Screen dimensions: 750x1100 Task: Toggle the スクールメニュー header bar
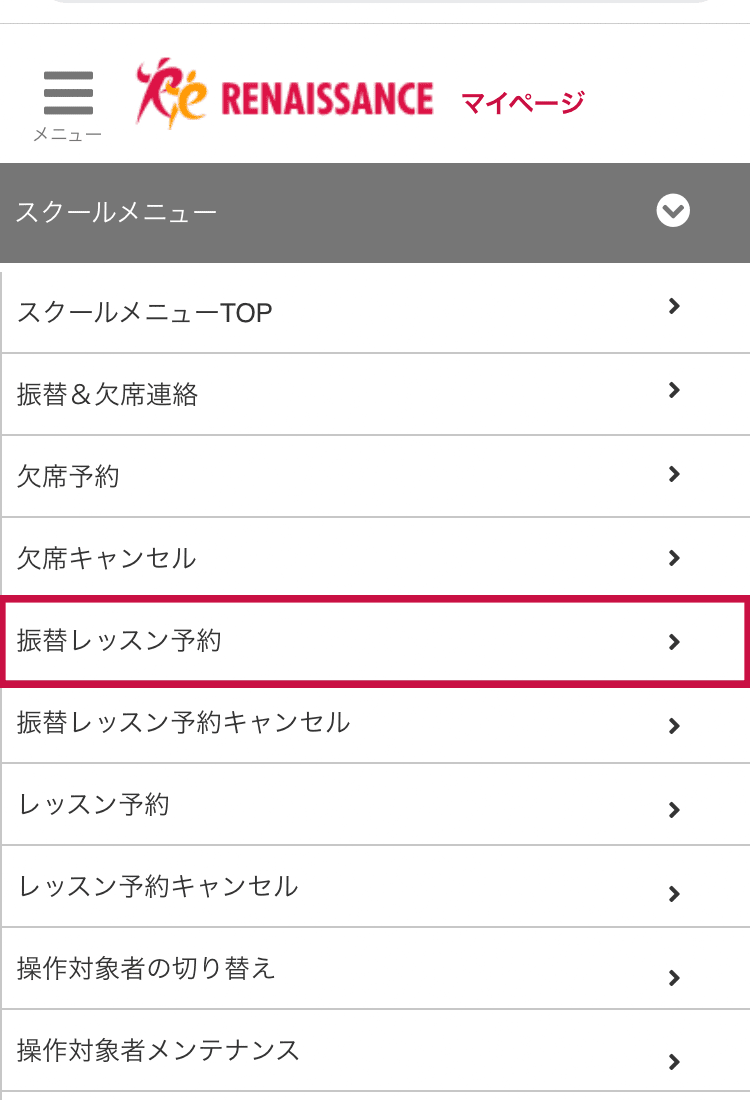[375, 213]
